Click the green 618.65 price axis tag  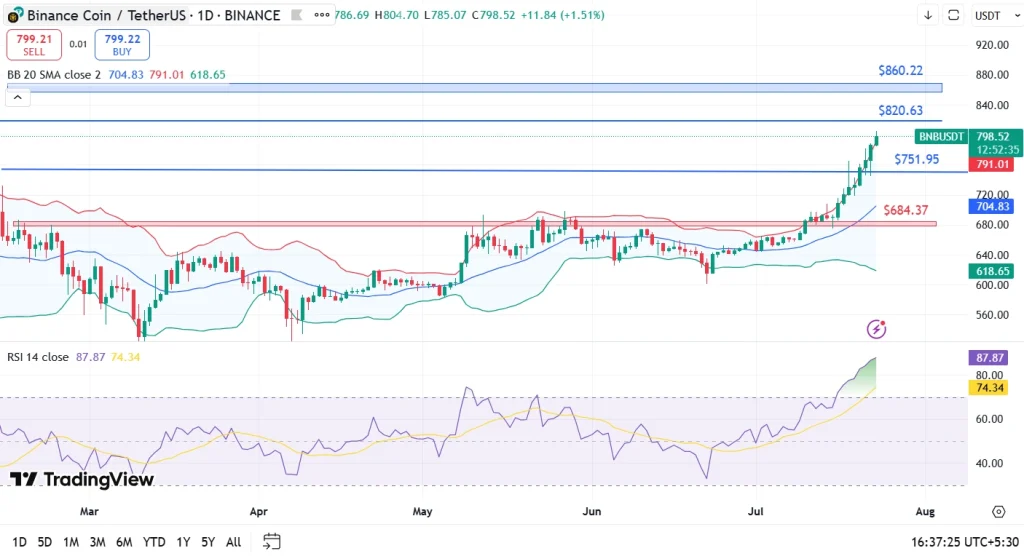tap(991, 271)
